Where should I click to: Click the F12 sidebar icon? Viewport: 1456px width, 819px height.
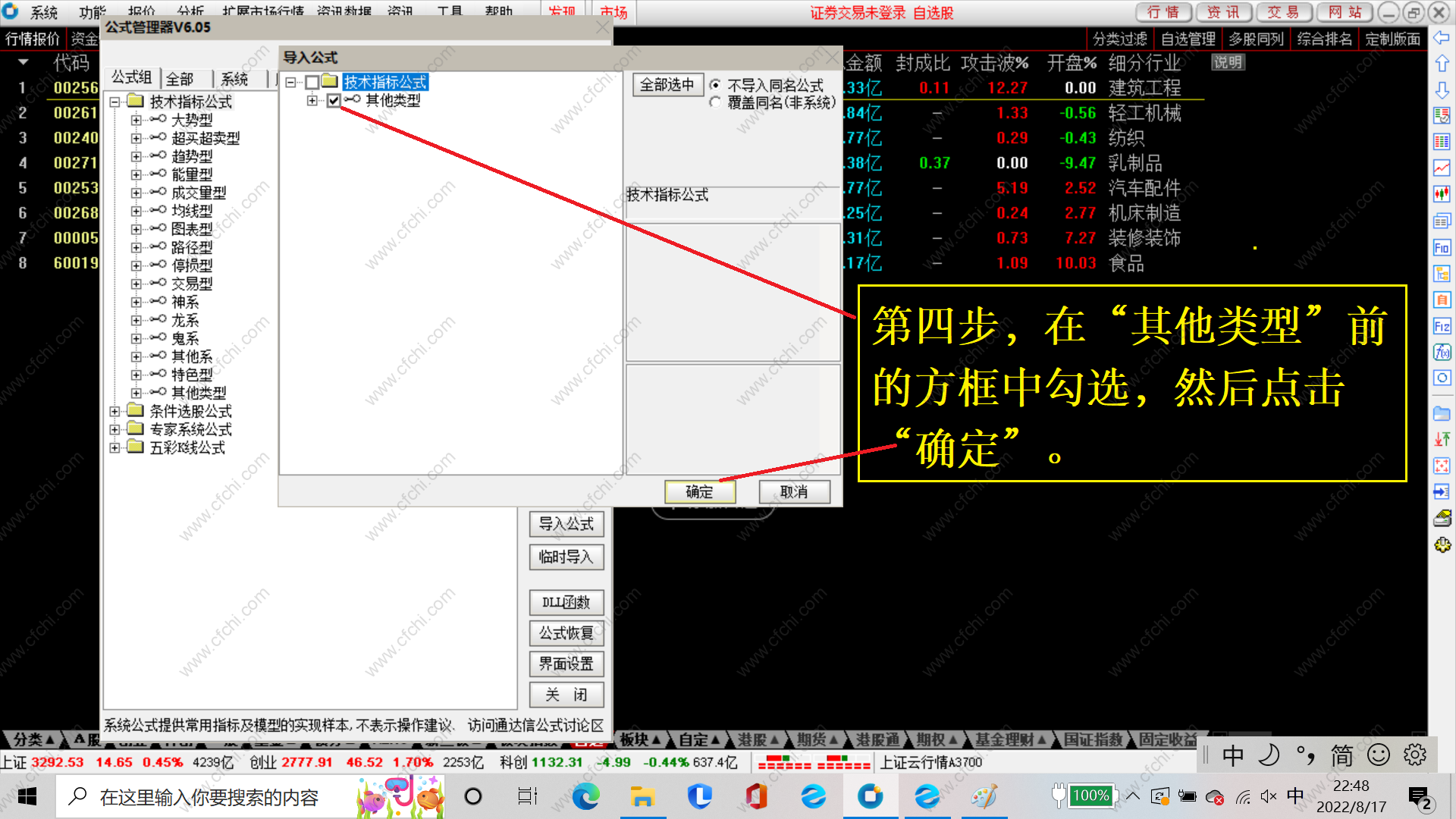pyautogui.click(x=1442, y=327)
